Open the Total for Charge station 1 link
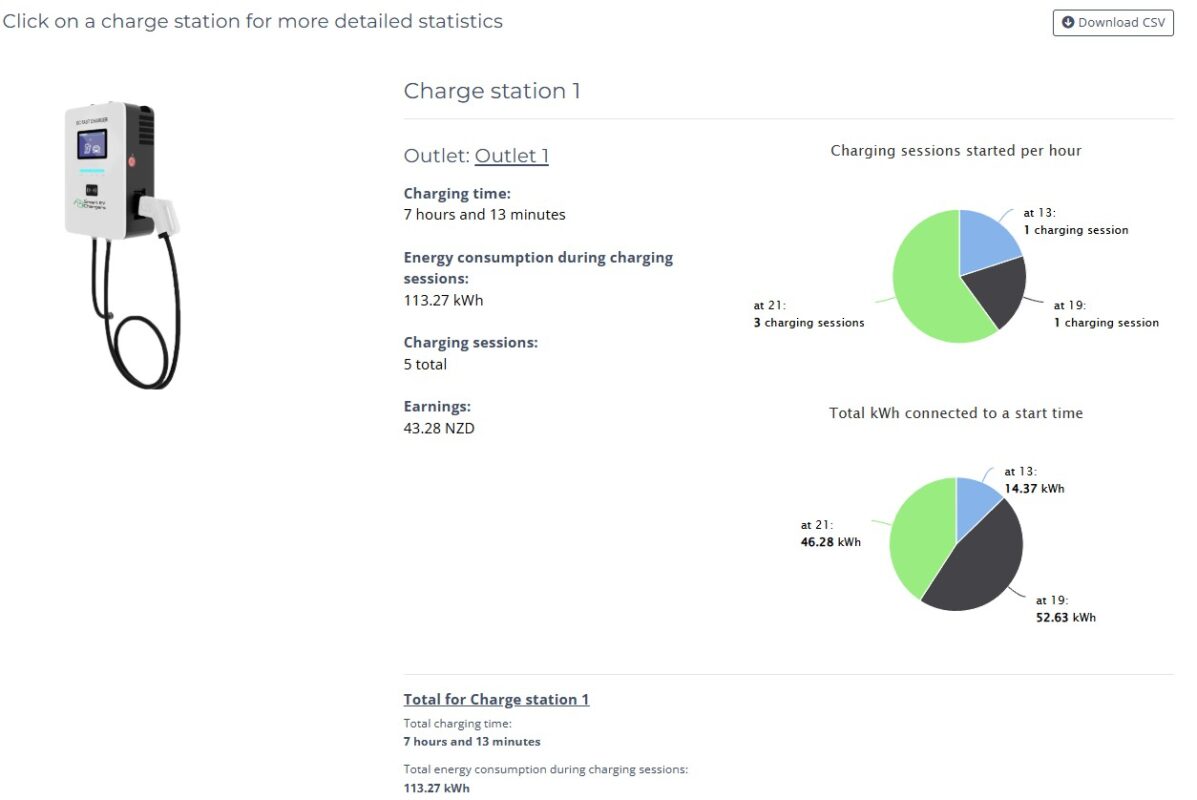Image resolution: width=1197 pixels, height=800 pixels. [x=496, y=699]
